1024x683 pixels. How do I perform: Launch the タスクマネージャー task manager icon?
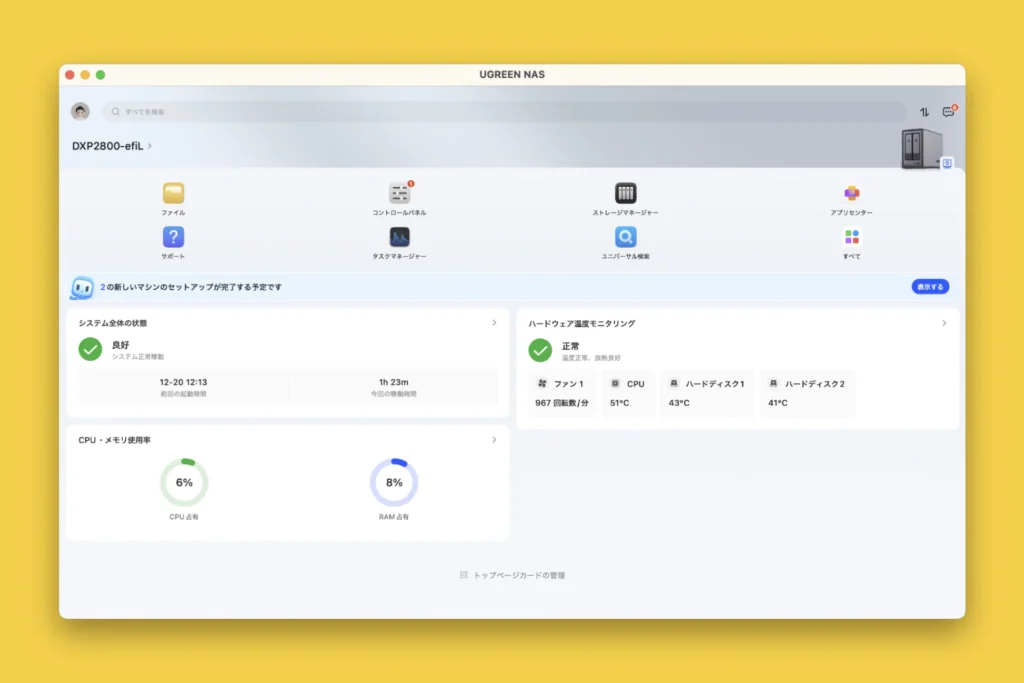click(399, 237)
